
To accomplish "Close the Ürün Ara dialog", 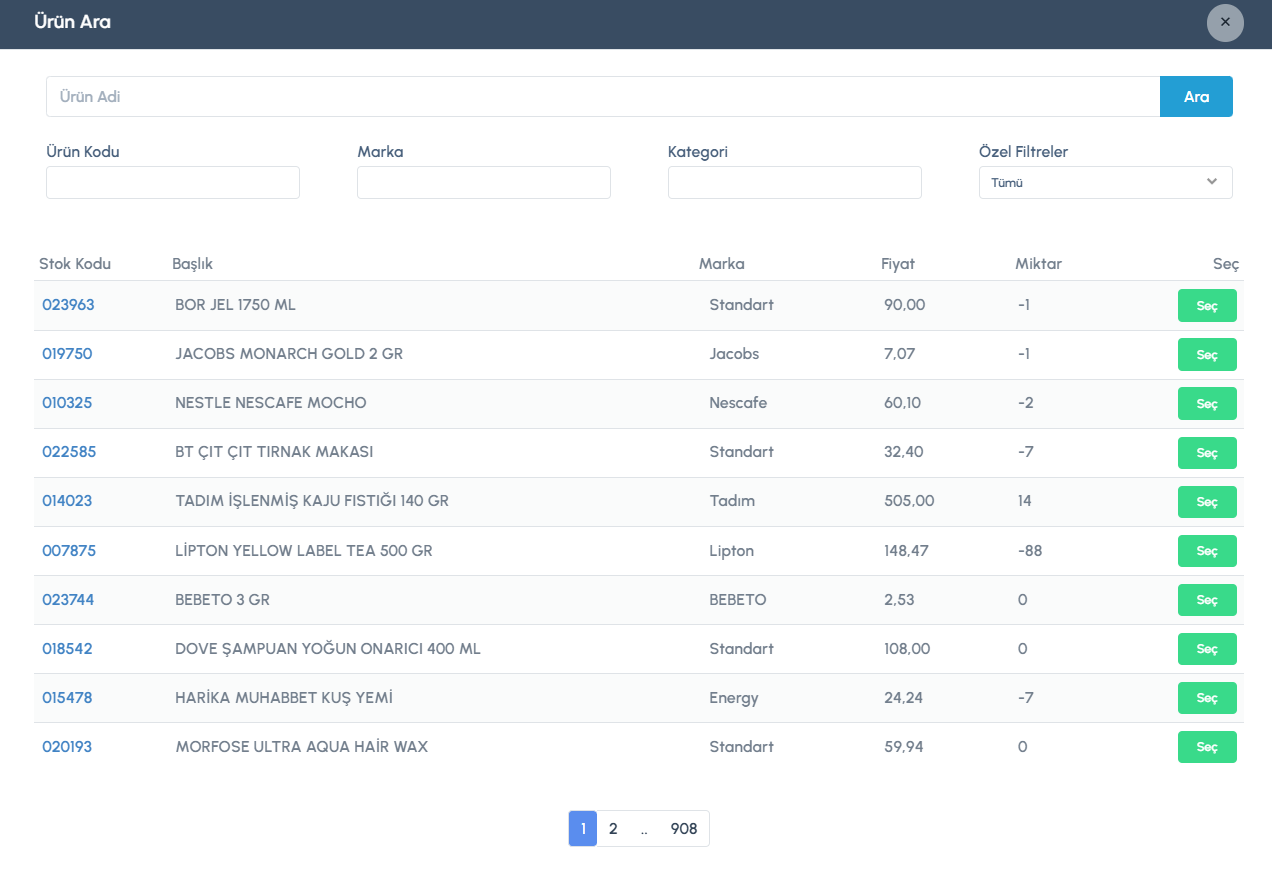I will point(1224,22).
